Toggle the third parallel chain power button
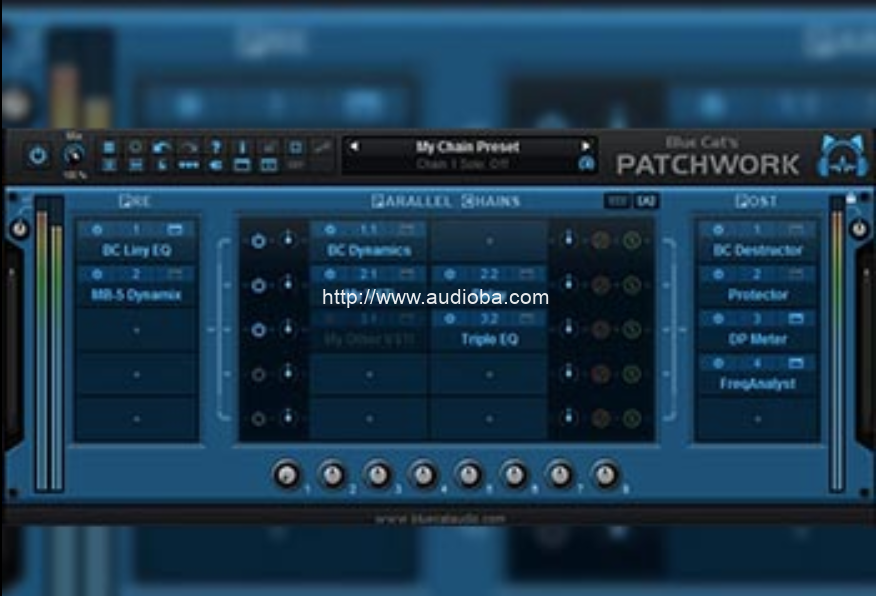The height and width of the screenshot is (596, 876). click(x=258, y=330)
